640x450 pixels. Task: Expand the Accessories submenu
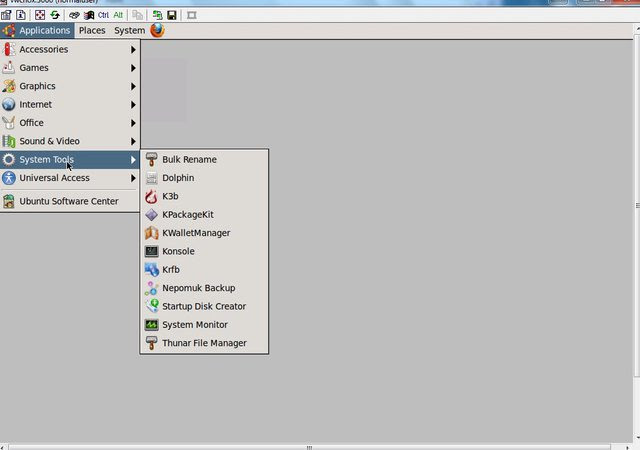(x=70, y=49)
